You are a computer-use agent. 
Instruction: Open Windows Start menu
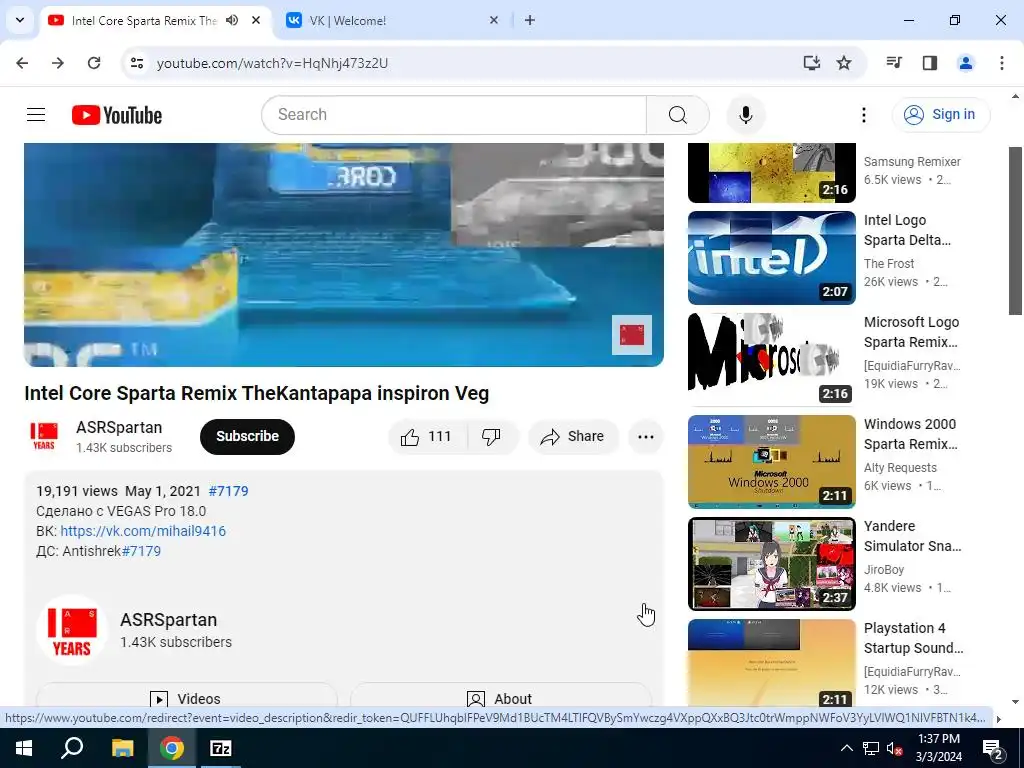click(x=24, y=748)
